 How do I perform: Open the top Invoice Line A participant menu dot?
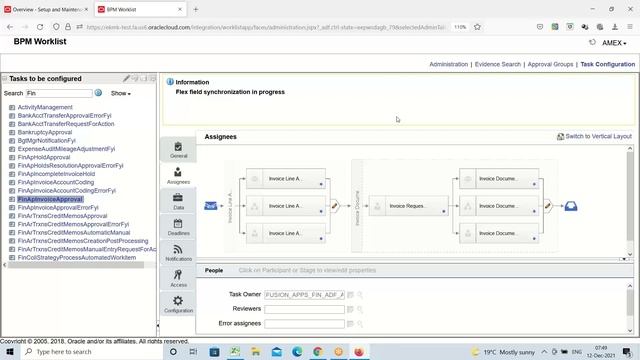pyautogui.click(x=321, y=184)
